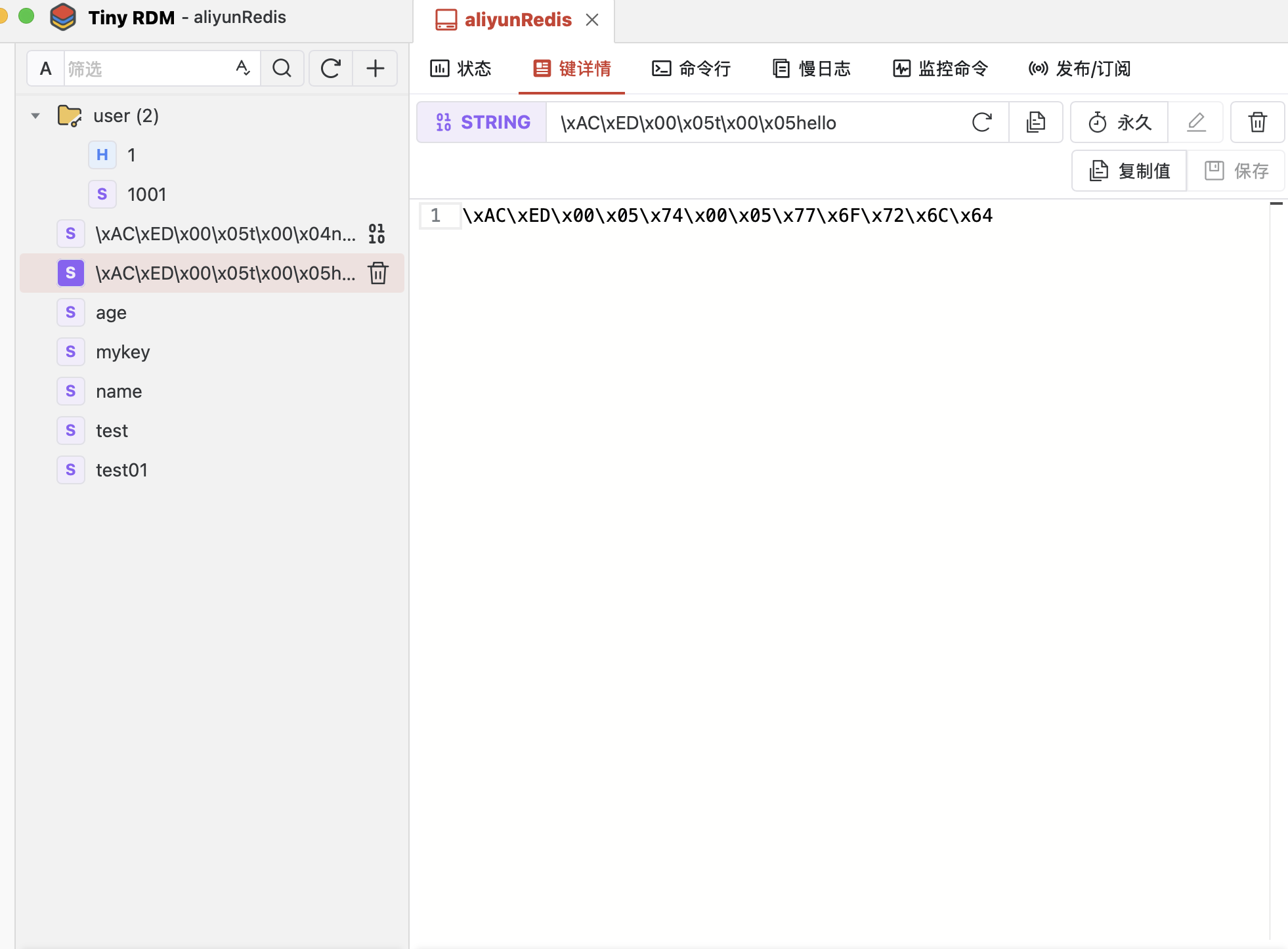This screenshot has height=949, width=1288.
Task: Toggle the STRING binary key view button
Action: [x=482, y=123]
